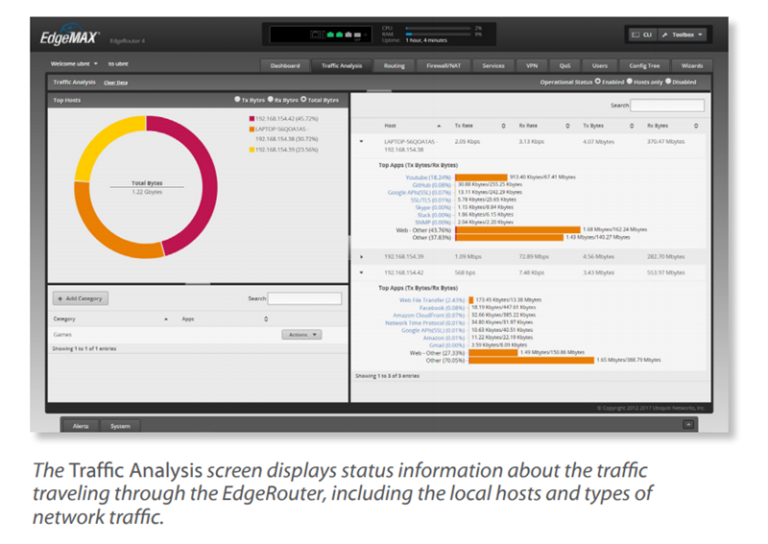768x544 pixels.
Task: Open the Config Tree tab
Action: (x=645, y=65)
